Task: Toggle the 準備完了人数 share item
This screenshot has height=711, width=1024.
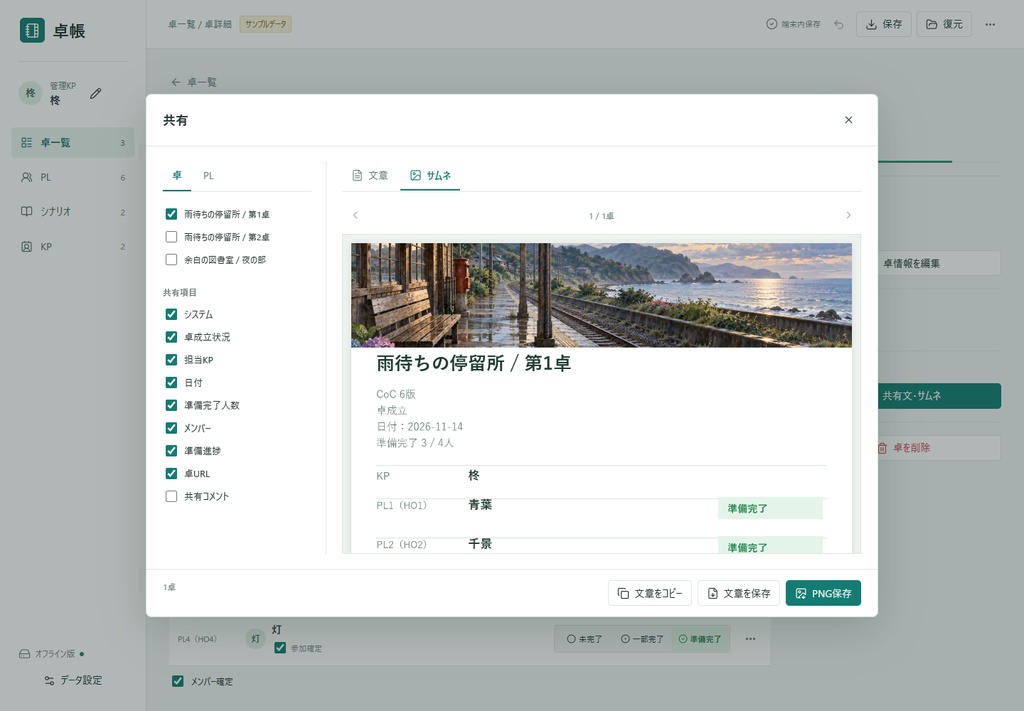Action: point(171,405)
